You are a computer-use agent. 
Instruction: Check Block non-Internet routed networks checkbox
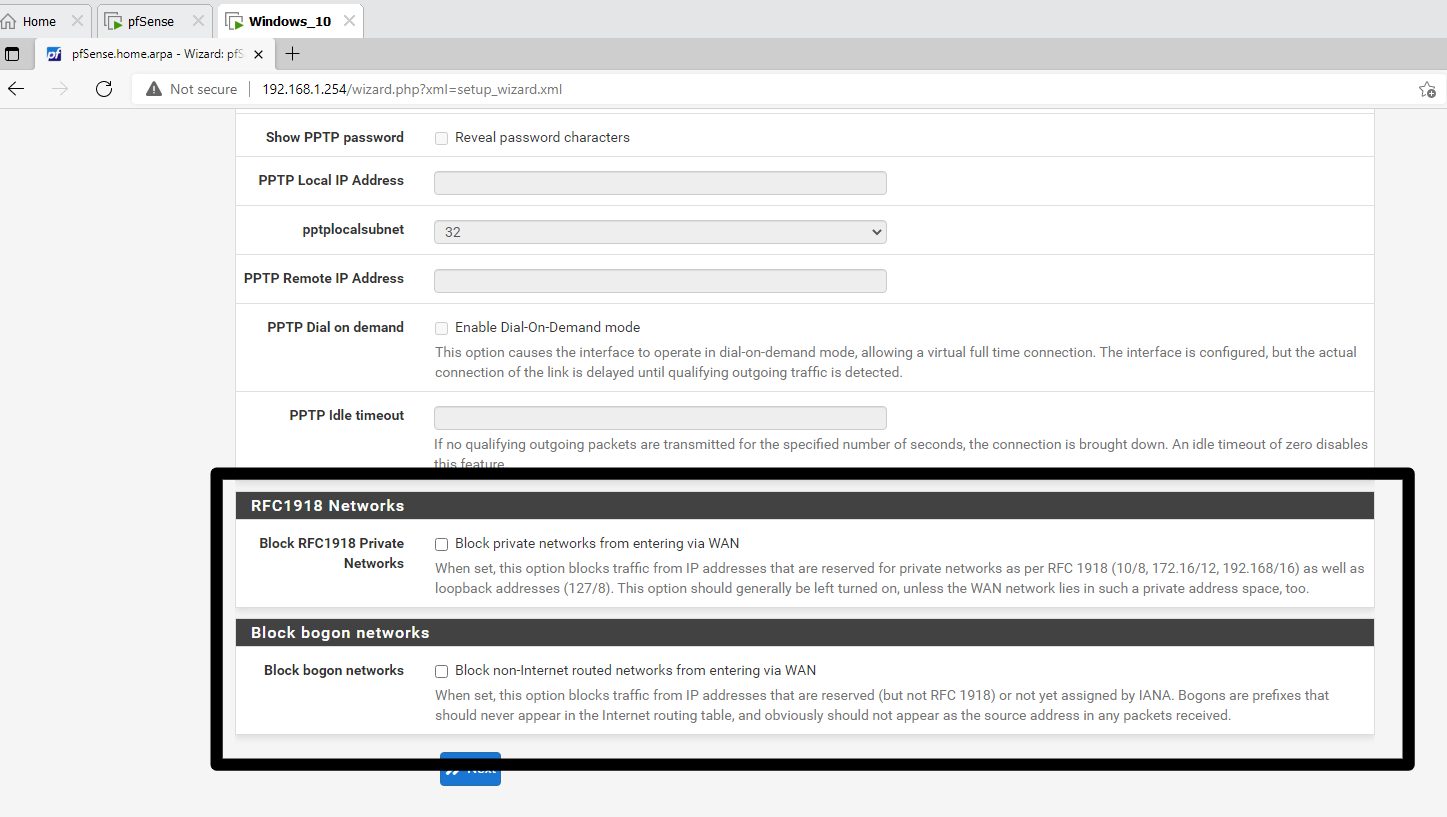tap(441, 671)
